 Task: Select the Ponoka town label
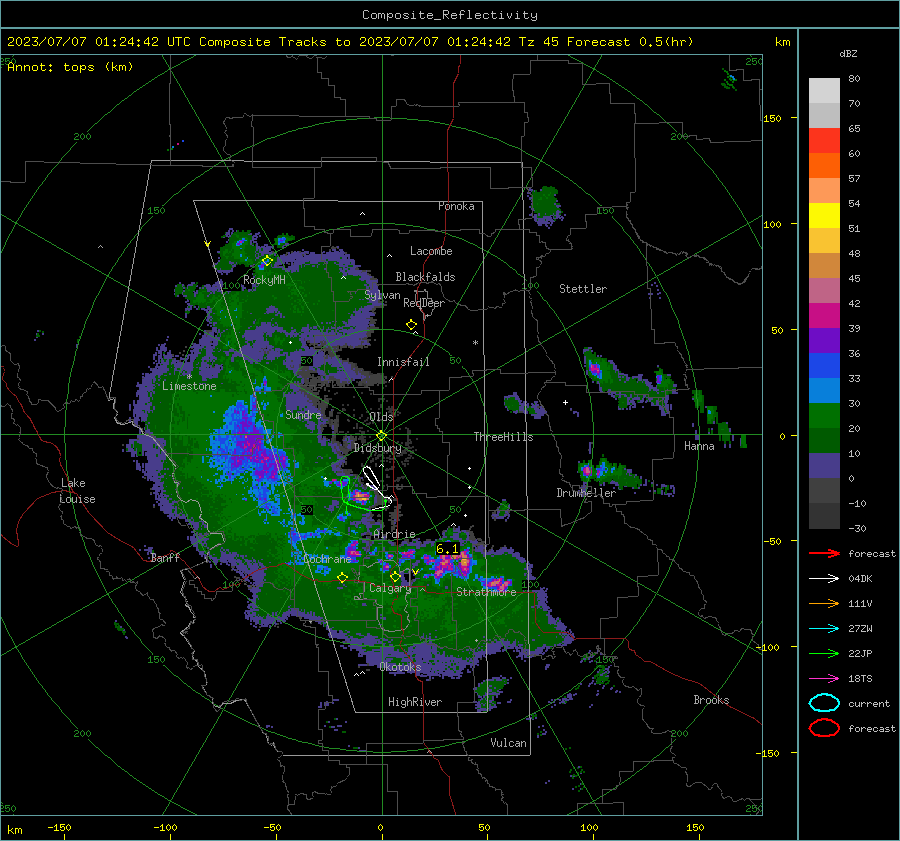[456, 206]
